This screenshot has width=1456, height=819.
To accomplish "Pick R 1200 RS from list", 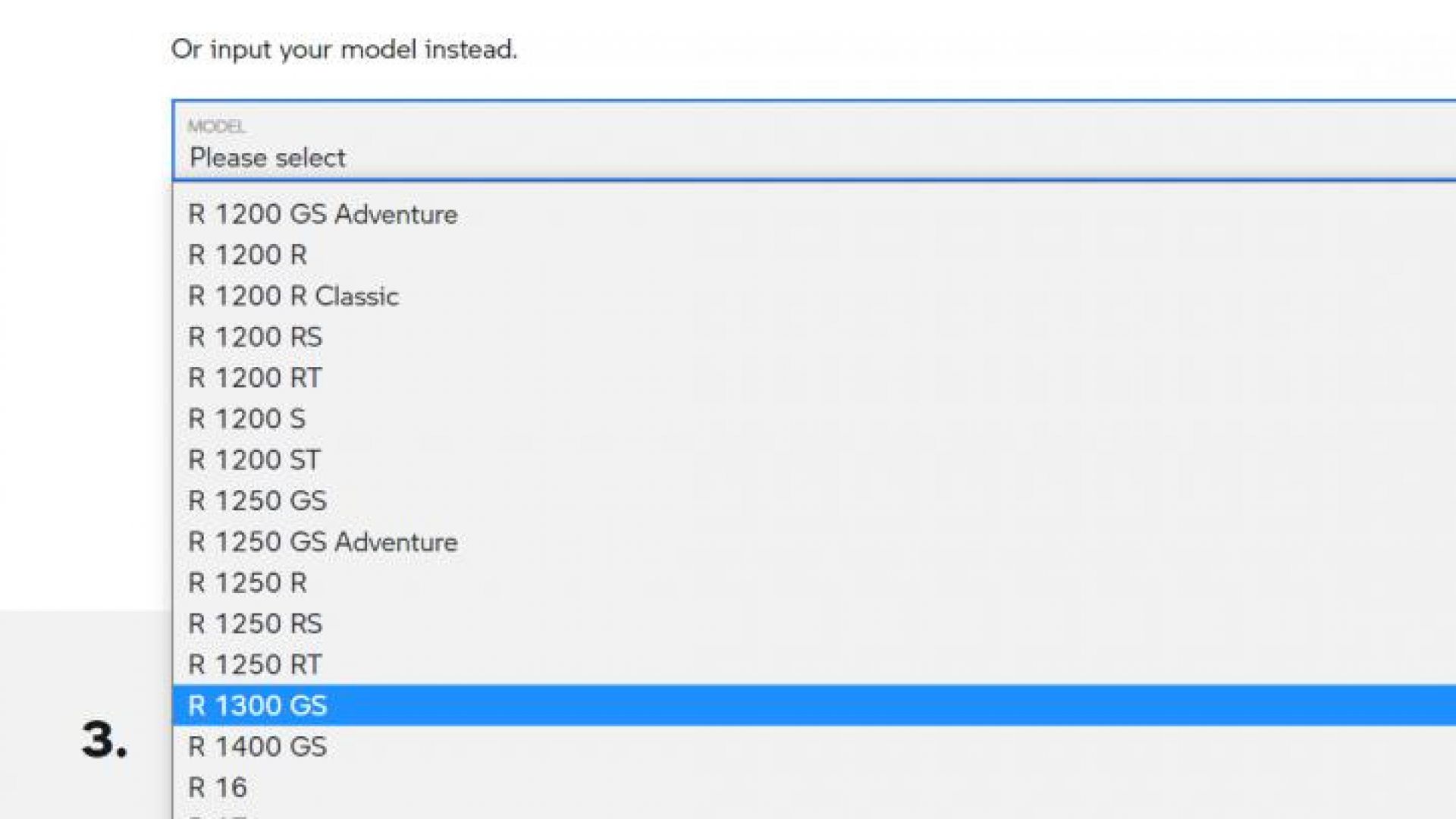I will tap(255, 337).
